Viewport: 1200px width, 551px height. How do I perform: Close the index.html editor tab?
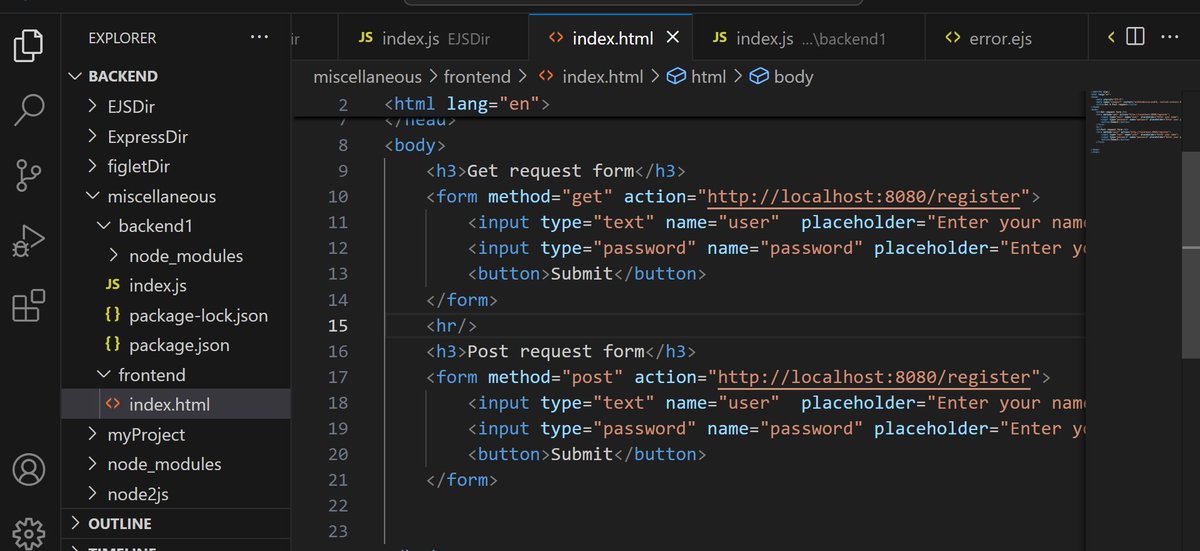pyautogui.click(x=673, y=38)
